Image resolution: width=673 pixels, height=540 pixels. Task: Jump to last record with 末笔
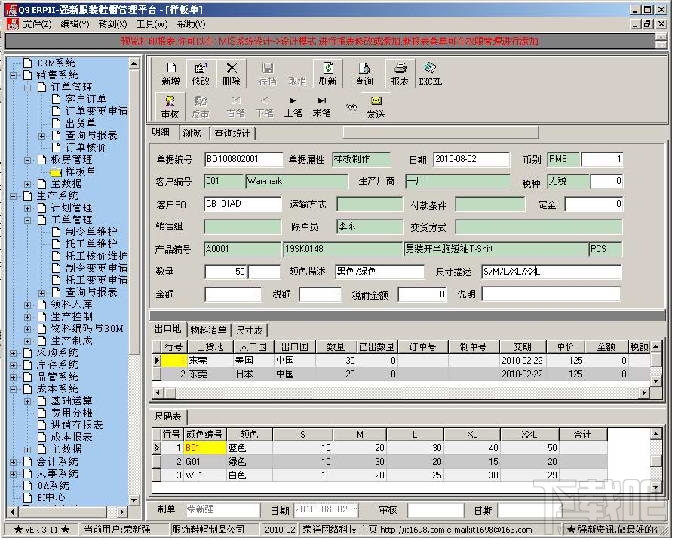pos(322,105)
